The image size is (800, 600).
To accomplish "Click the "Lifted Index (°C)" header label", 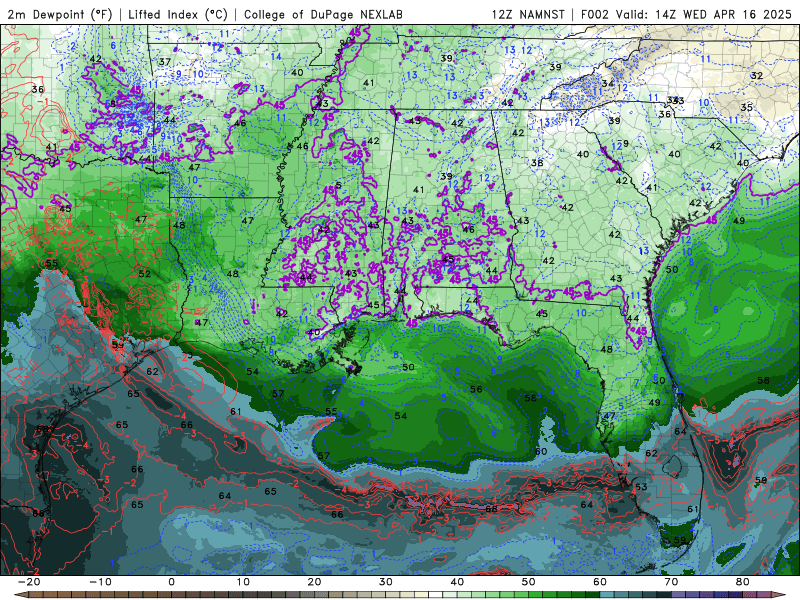I will tap(178, 14).
